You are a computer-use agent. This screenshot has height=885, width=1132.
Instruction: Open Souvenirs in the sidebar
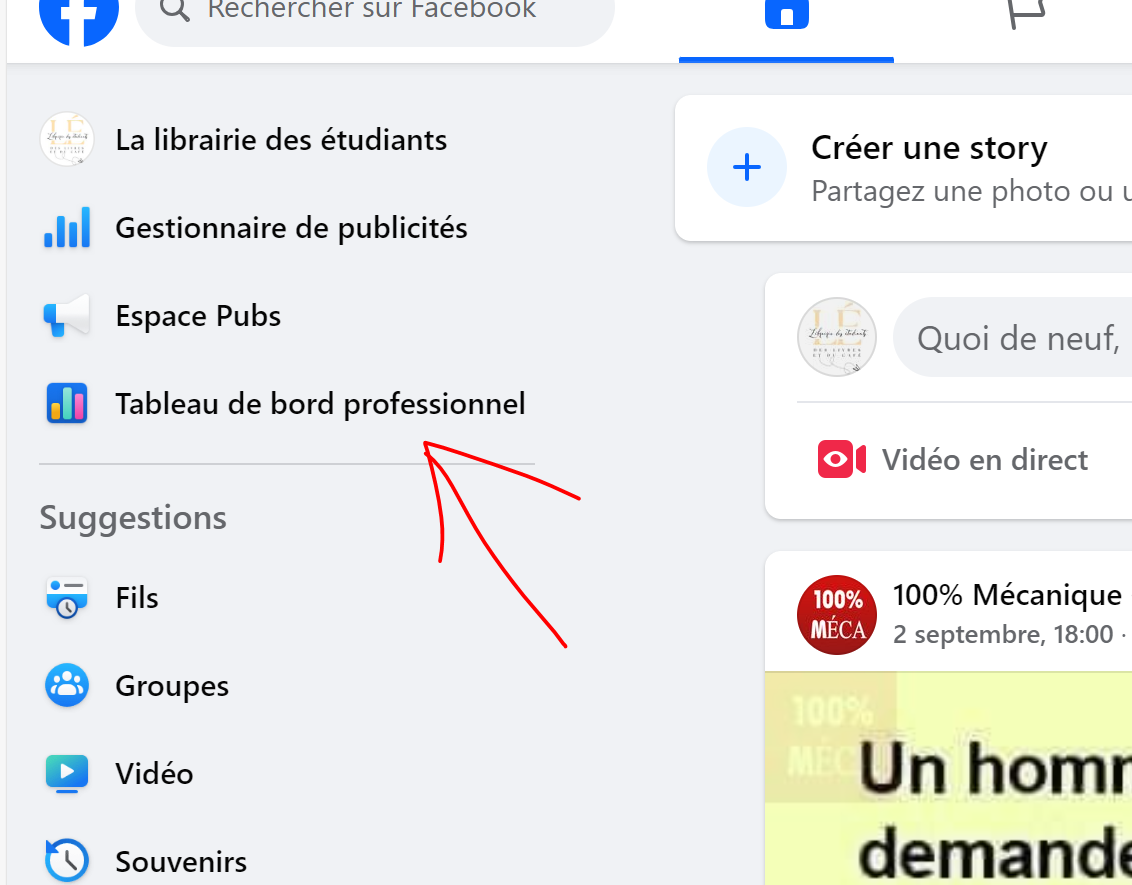click(x=180, y=862)
